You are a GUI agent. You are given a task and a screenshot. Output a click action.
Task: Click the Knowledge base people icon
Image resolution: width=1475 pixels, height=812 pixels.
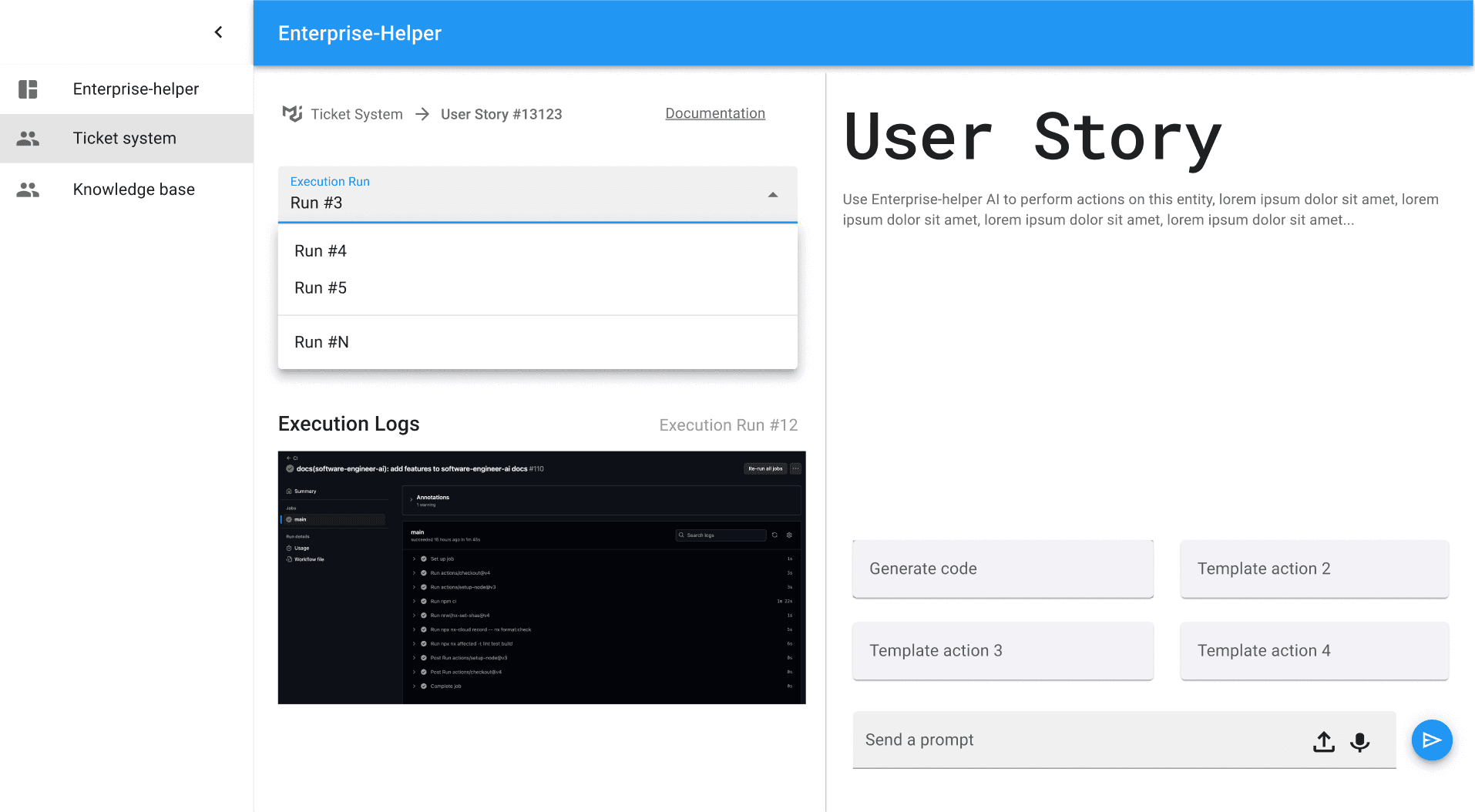coord(28,190)
